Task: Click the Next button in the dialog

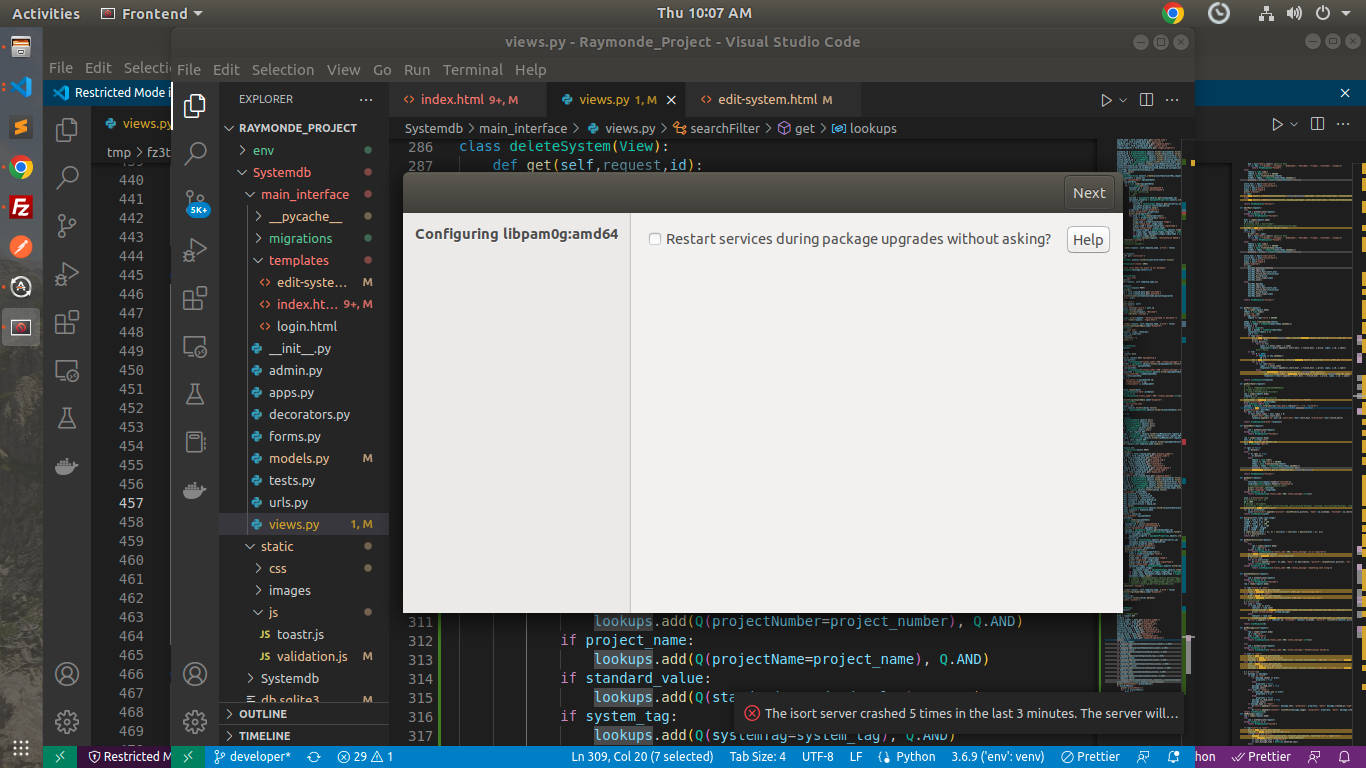Action: tap(1089, 193)
